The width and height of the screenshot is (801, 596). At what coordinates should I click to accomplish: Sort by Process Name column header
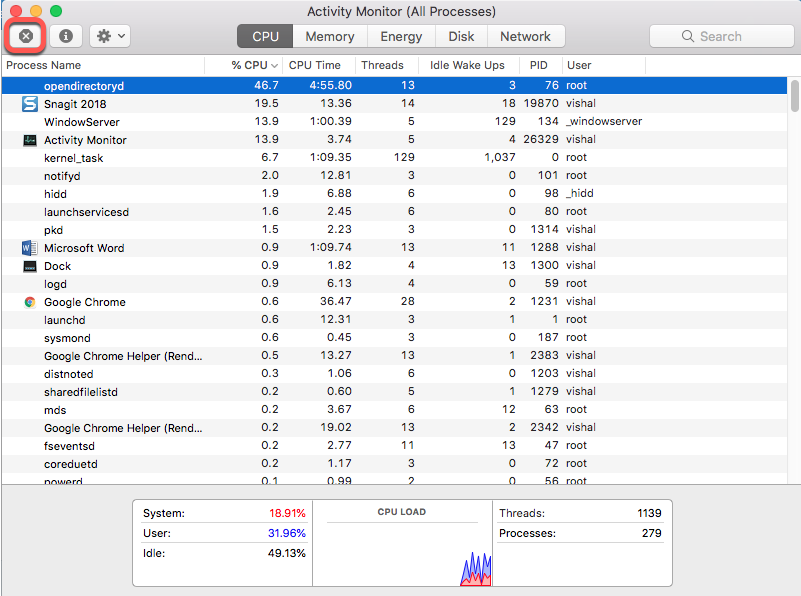click(x=103, y=65)
